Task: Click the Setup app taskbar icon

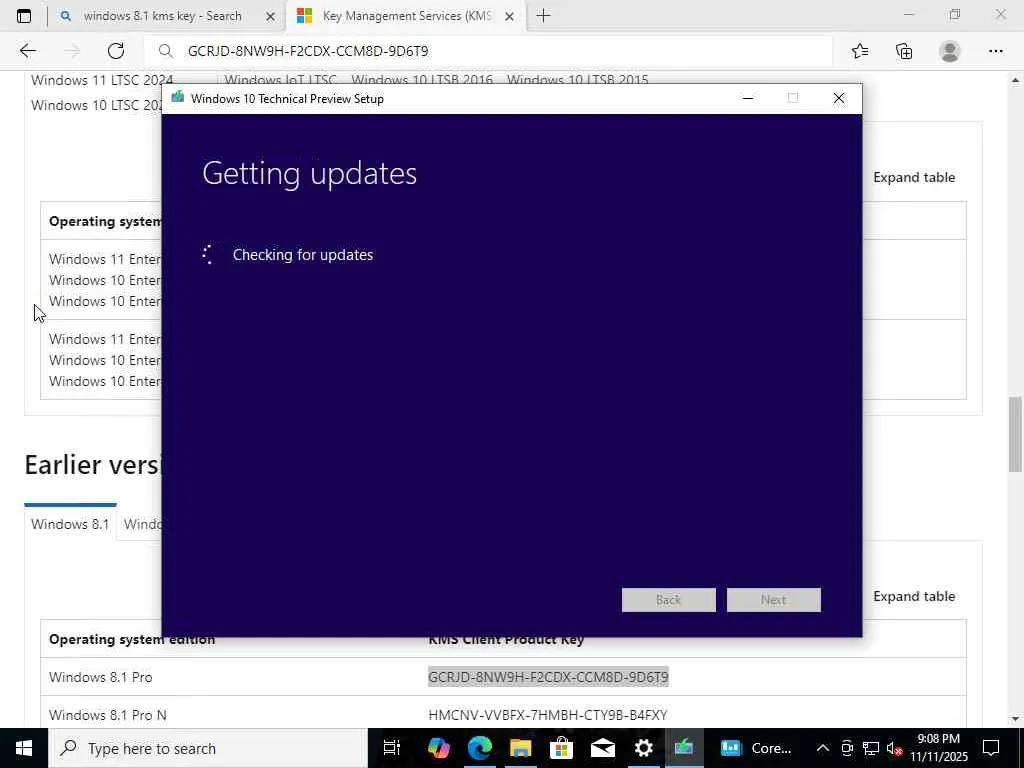Action: pos(684,748)
